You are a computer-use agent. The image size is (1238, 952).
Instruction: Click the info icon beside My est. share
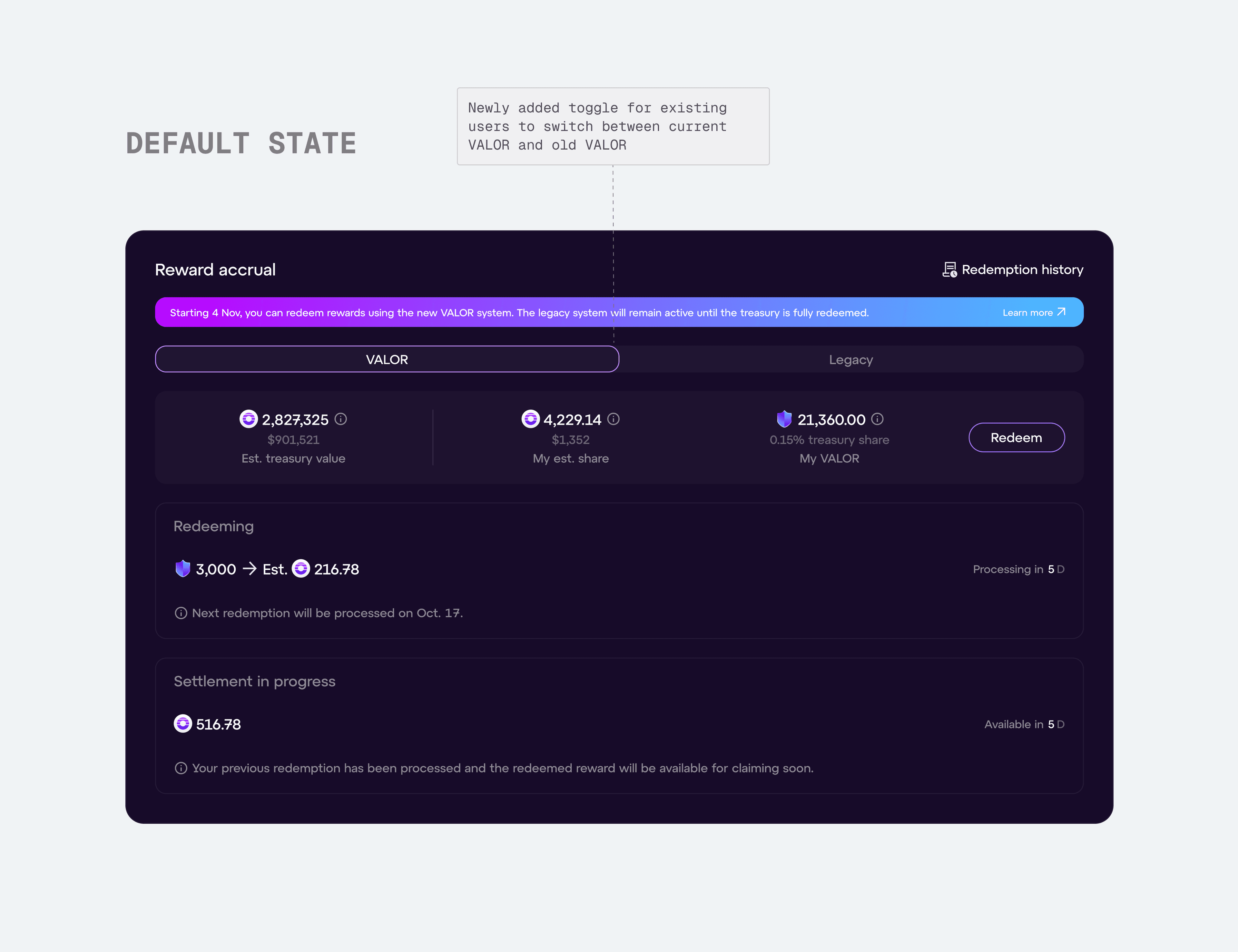pyautogui.click(x=614, y=419)
